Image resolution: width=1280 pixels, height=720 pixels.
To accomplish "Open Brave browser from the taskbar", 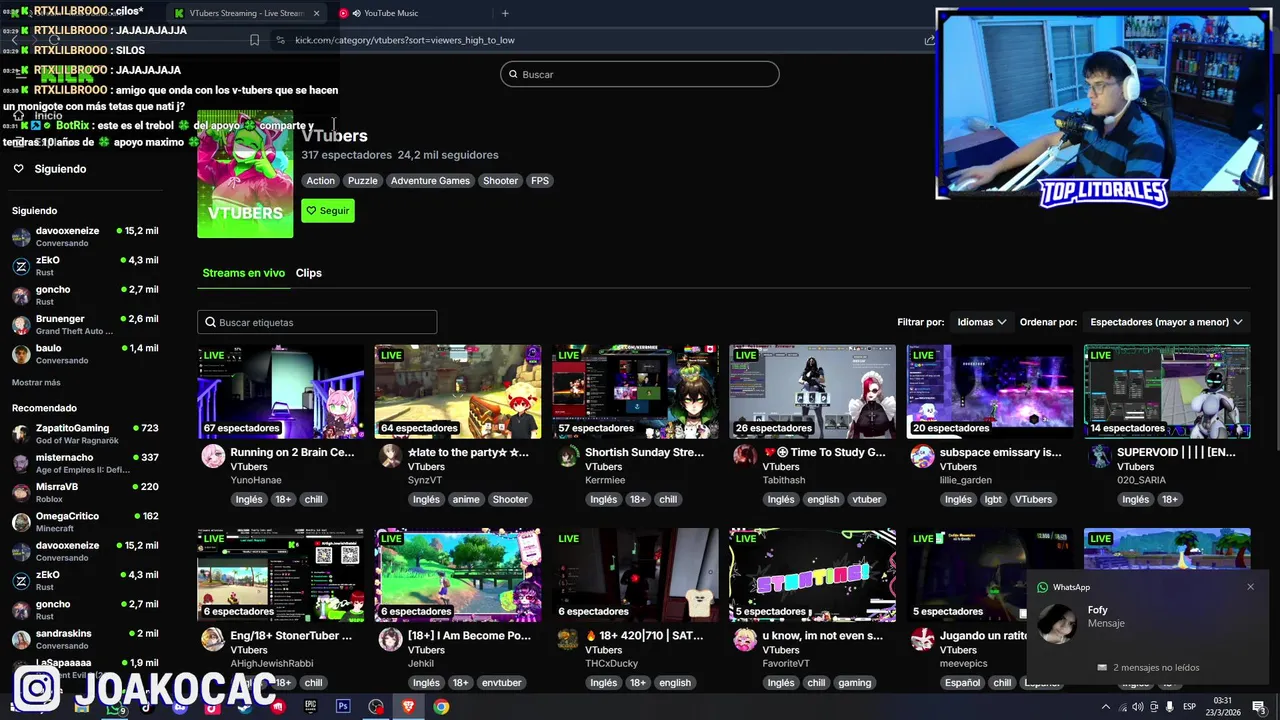I will pyautogui.click(x=408, y=707).
